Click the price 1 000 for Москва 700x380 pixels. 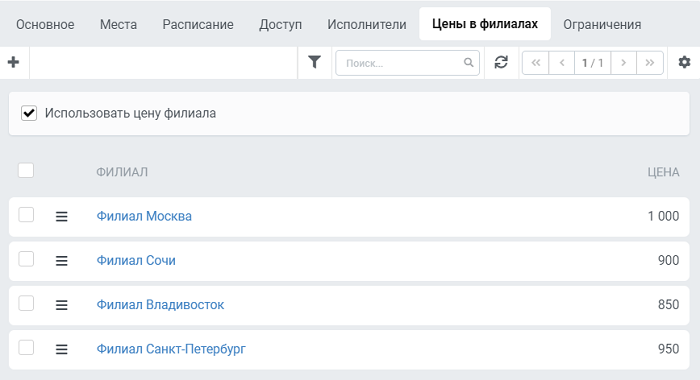click(663, 216)
